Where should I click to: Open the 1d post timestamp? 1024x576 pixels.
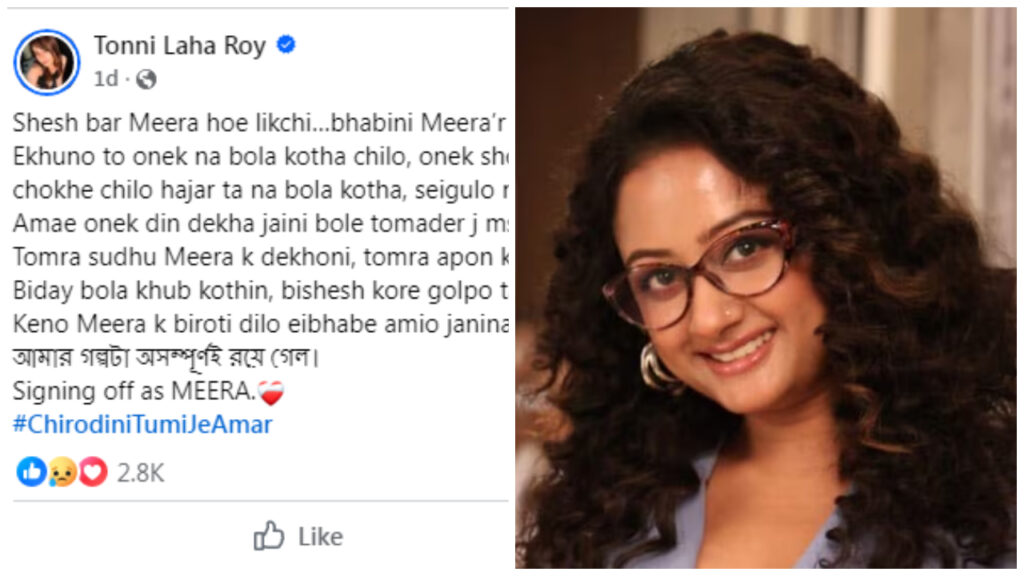[x=106, y=78]
